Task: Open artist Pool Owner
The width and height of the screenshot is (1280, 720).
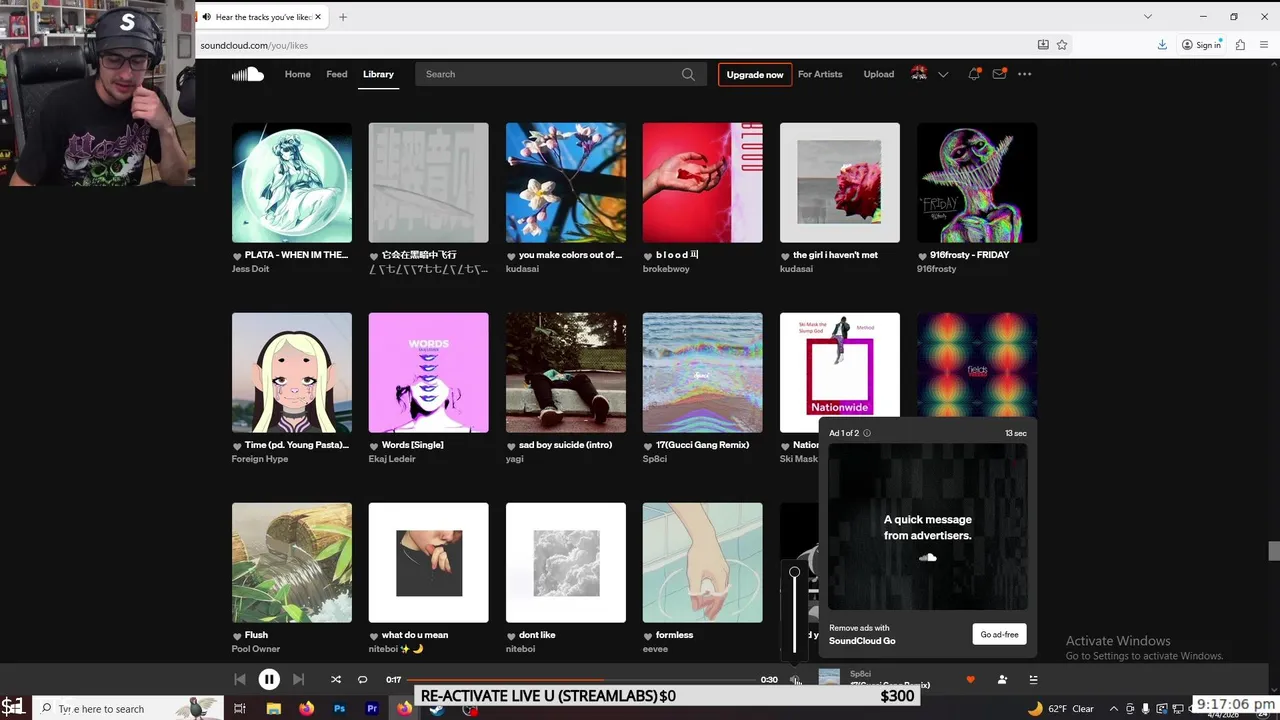Action: coord(256,649)
